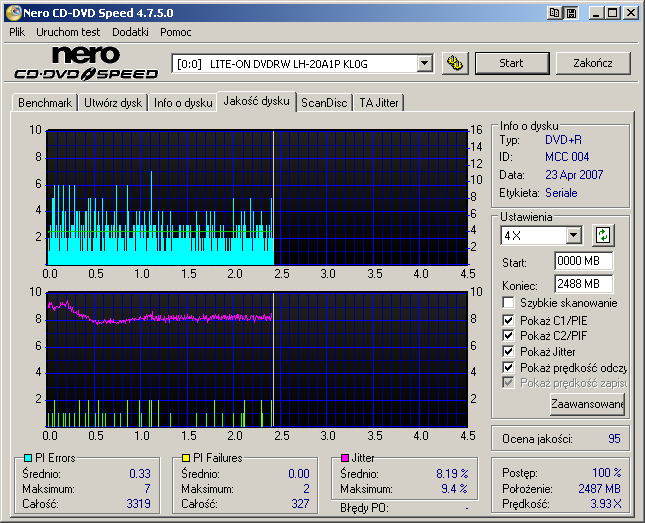Enable the Szybkie skanowanie checkbox

(x=509, y=303)
